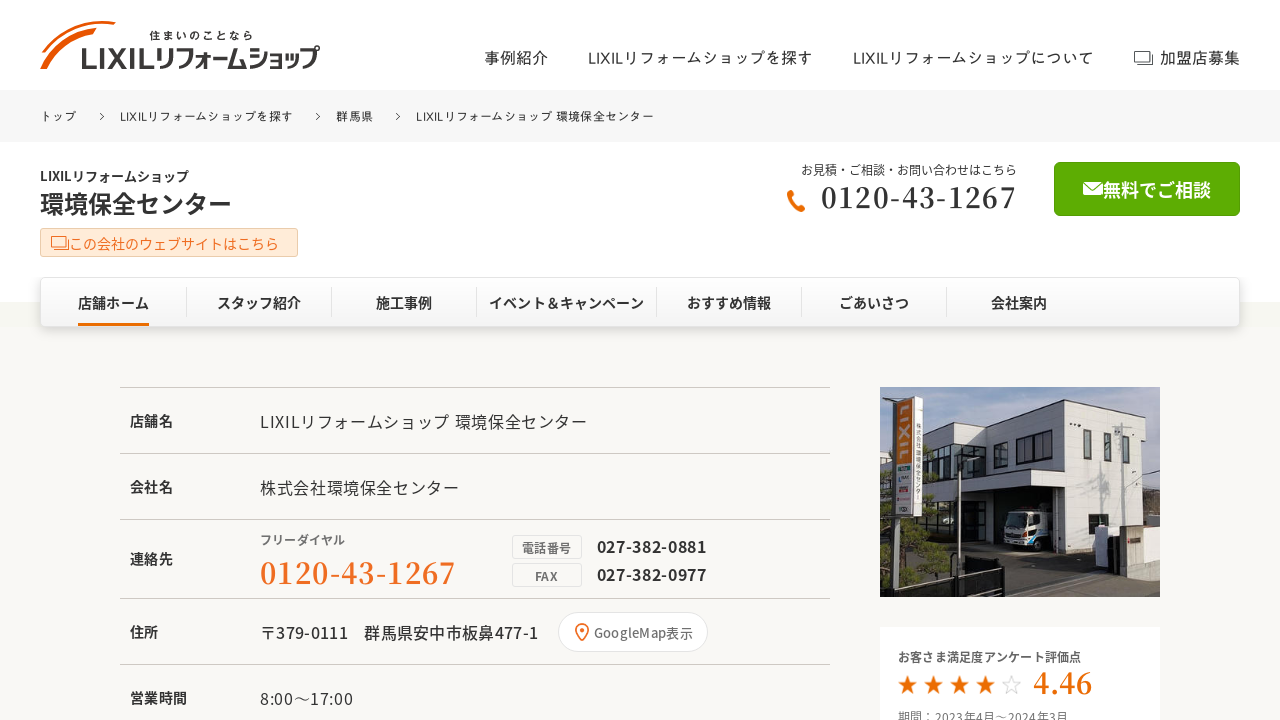The width and height of the screenshot is (1280, 720).
Task: Click the business hours 8:00〜17:00
Action: [306, 699]
